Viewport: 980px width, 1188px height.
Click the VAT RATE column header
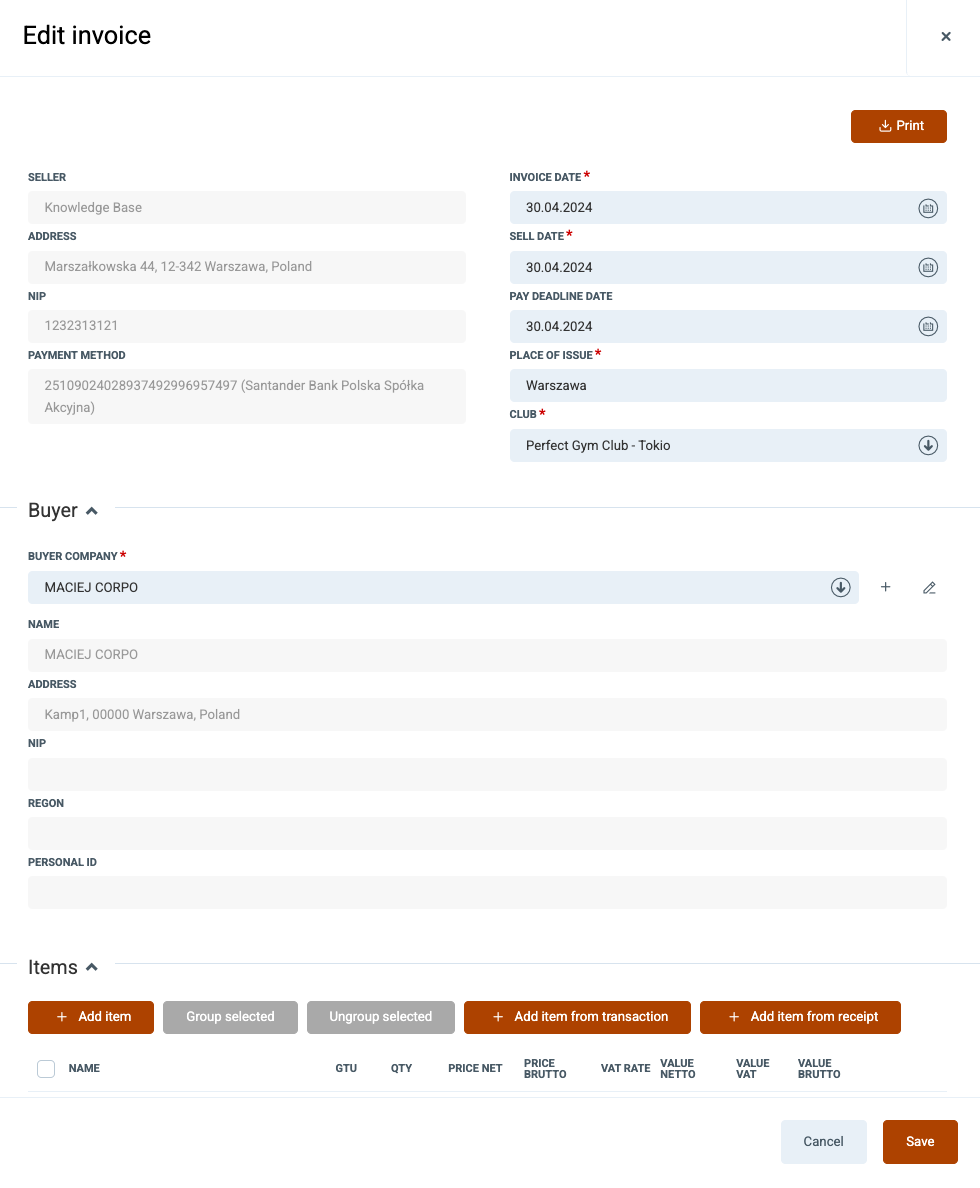625,1068
